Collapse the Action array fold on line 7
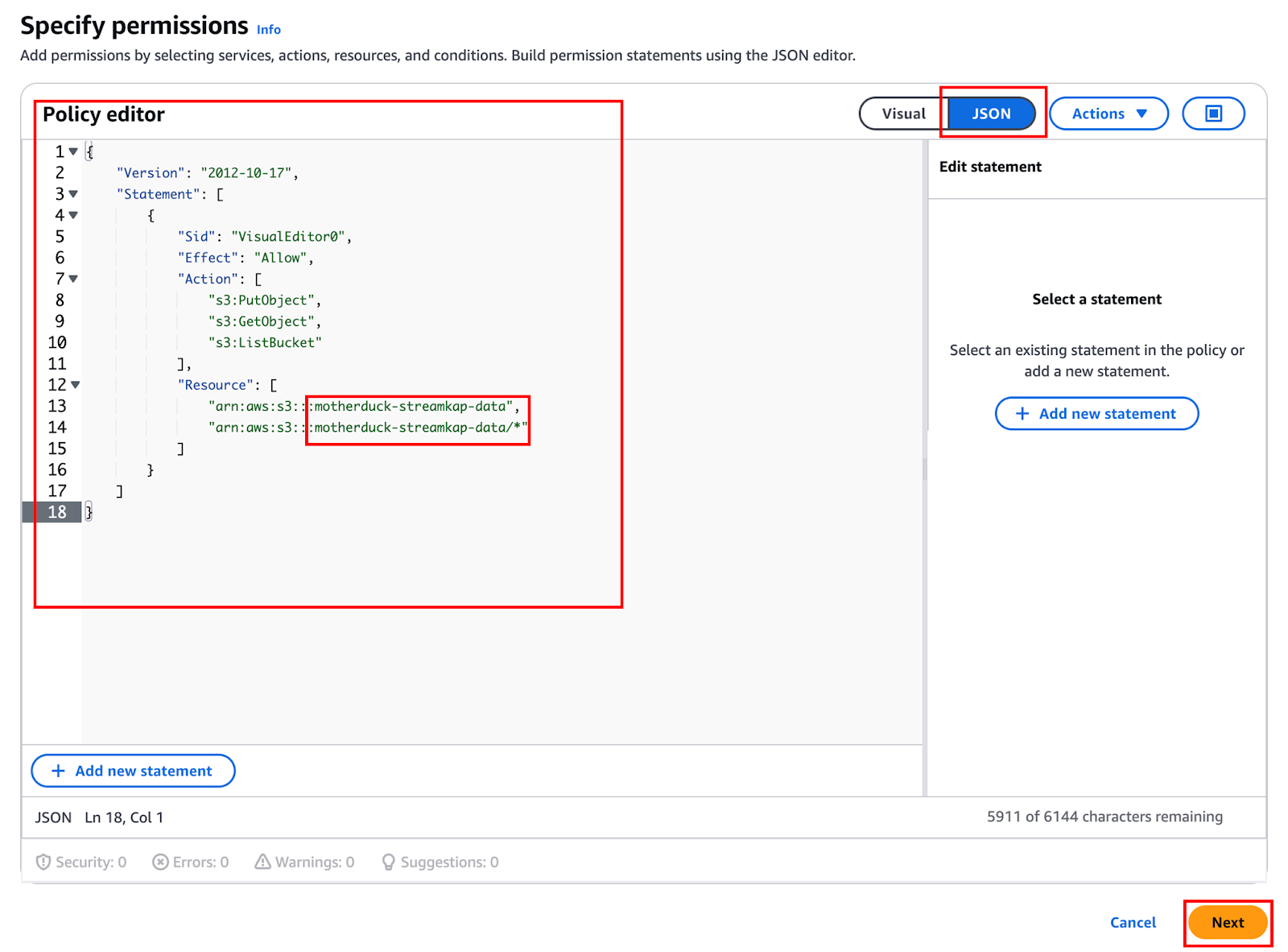This screenshot has width=1288, height=952. (x=73, y=279)
